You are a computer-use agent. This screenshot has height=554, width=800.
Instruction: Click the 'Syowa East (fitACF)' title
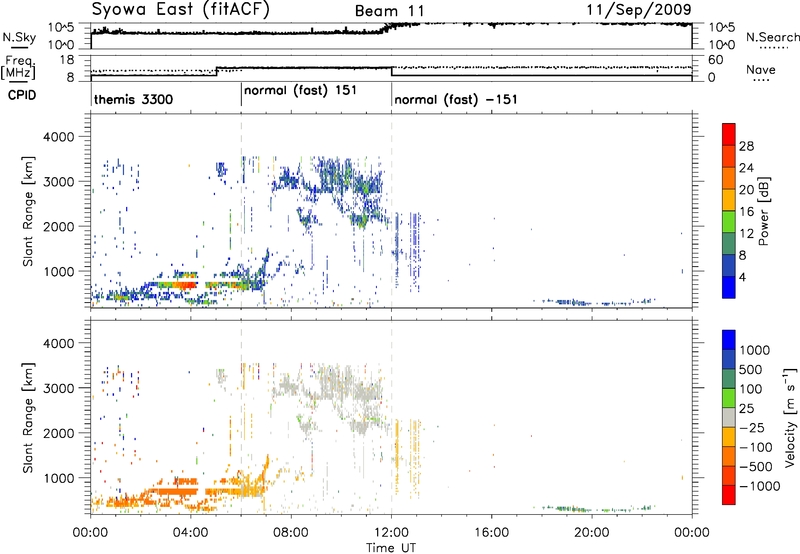point(180,9)
